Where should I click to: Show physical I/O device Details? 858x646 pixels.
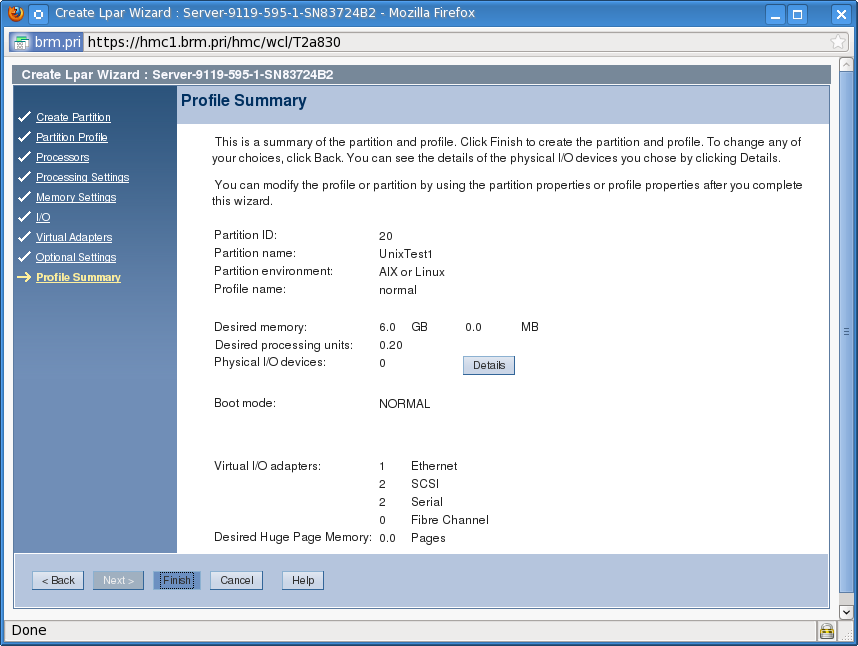489,366
